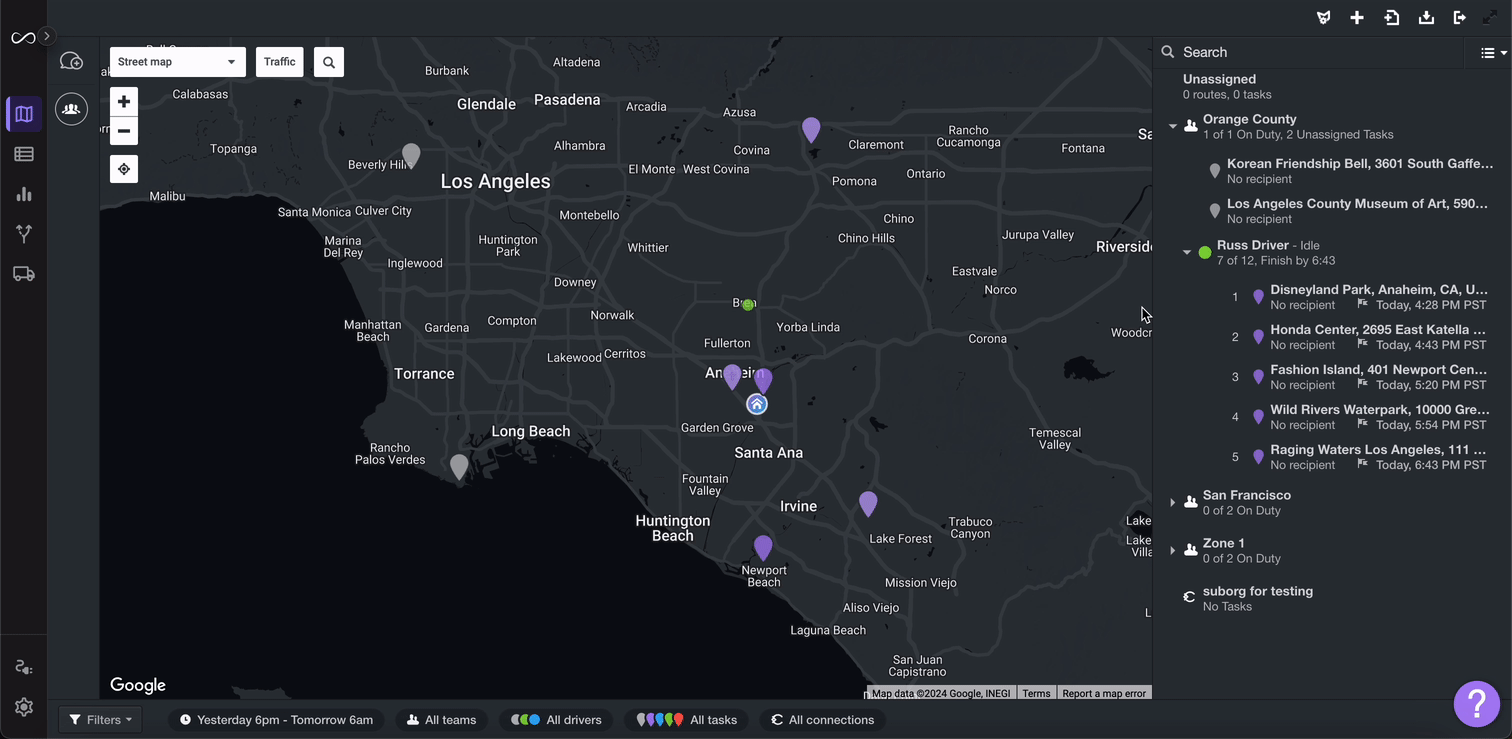Select purple pin near Newport Beach
Screen dimensions: 1512x739
pos(763,547)
